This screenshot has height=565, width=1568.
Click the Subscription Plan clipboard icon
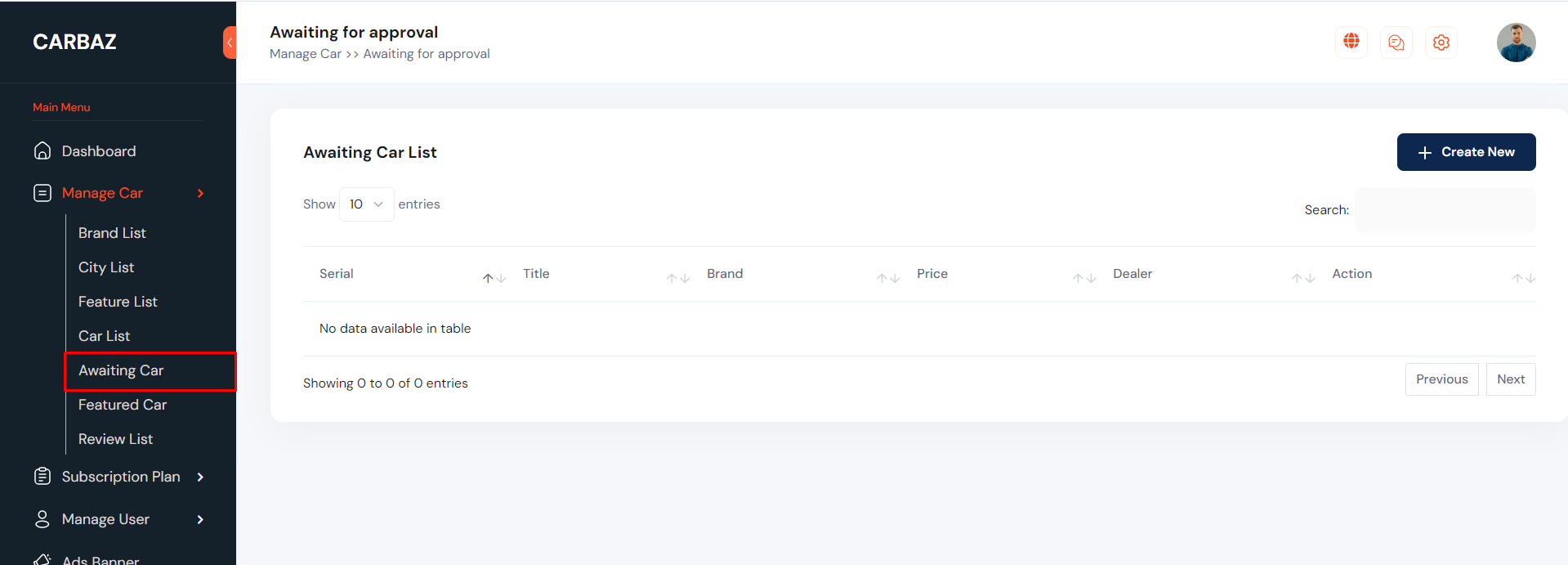(42, 477)
